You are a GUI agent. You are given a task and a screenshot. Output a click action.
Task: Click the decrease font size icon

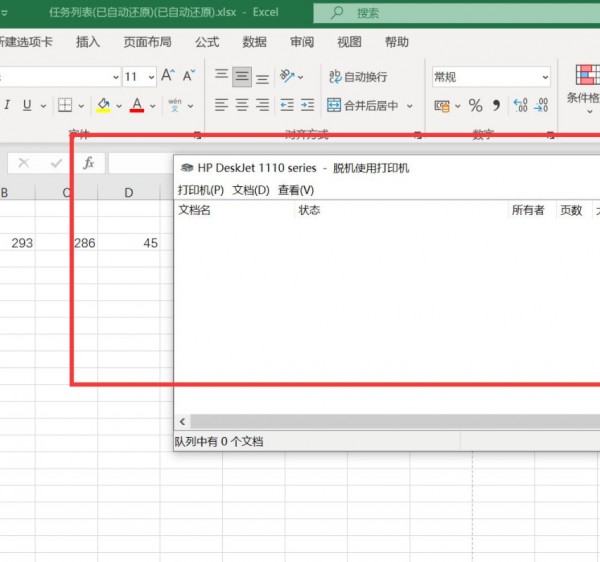(188, 76)
